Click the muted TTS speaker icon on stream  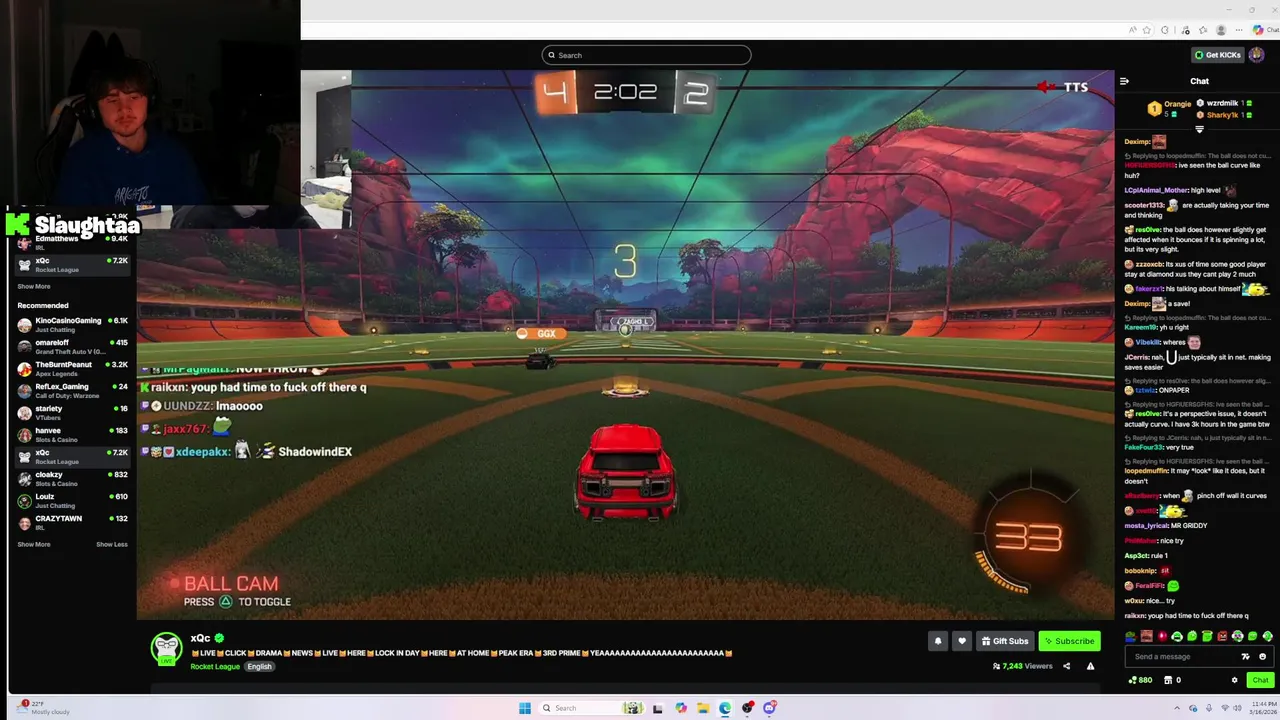(1046, 87)
